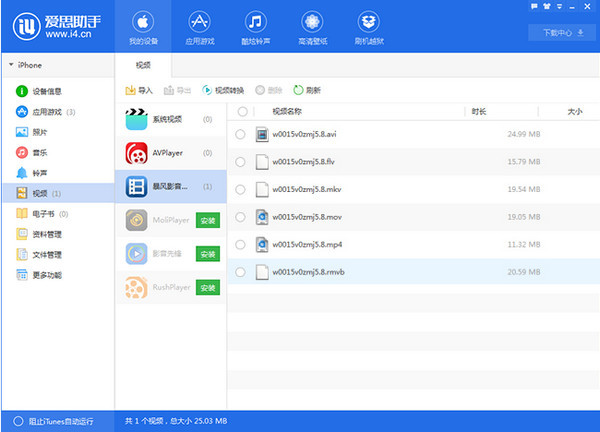The height and width of the screenshot is (432, 600).
Task: Toggle the select-all circle in the header
Action: pyautogui.click(x=243, y=111)
